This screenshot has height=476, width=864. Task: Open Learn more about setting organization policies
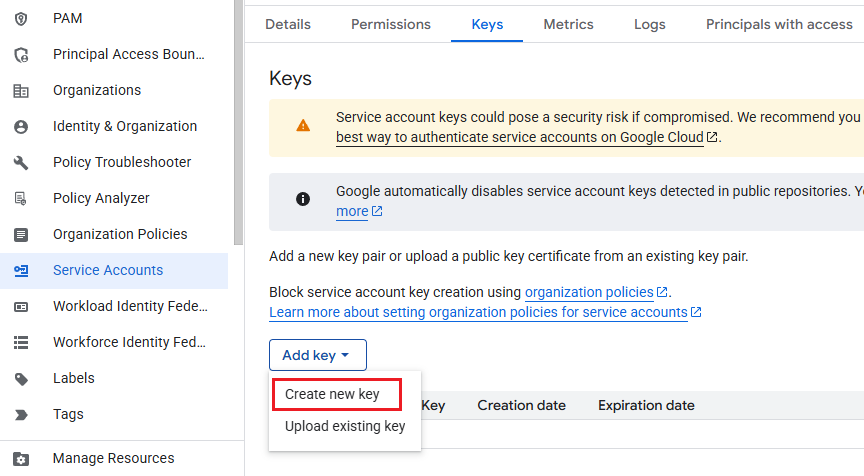(x=478, y=312)
